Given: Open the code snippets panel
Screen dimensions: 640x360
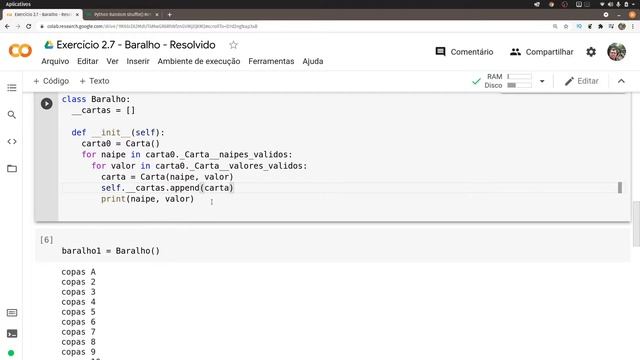Looking at the screenshot, I should coord(12,142).
